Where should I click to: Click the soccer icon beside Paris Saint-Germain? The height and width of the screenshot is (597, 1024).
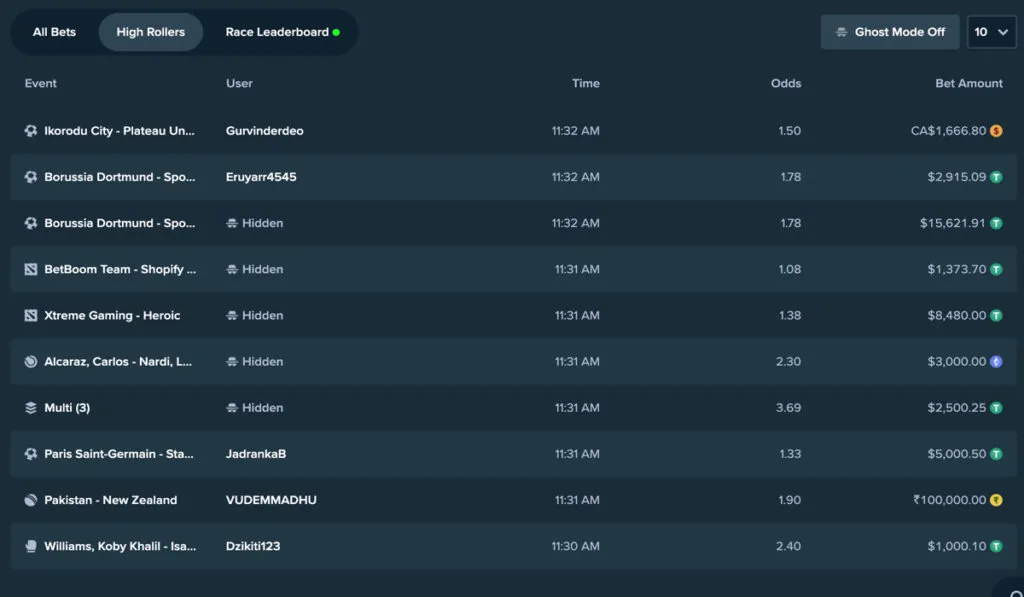(x=31, y=454)
